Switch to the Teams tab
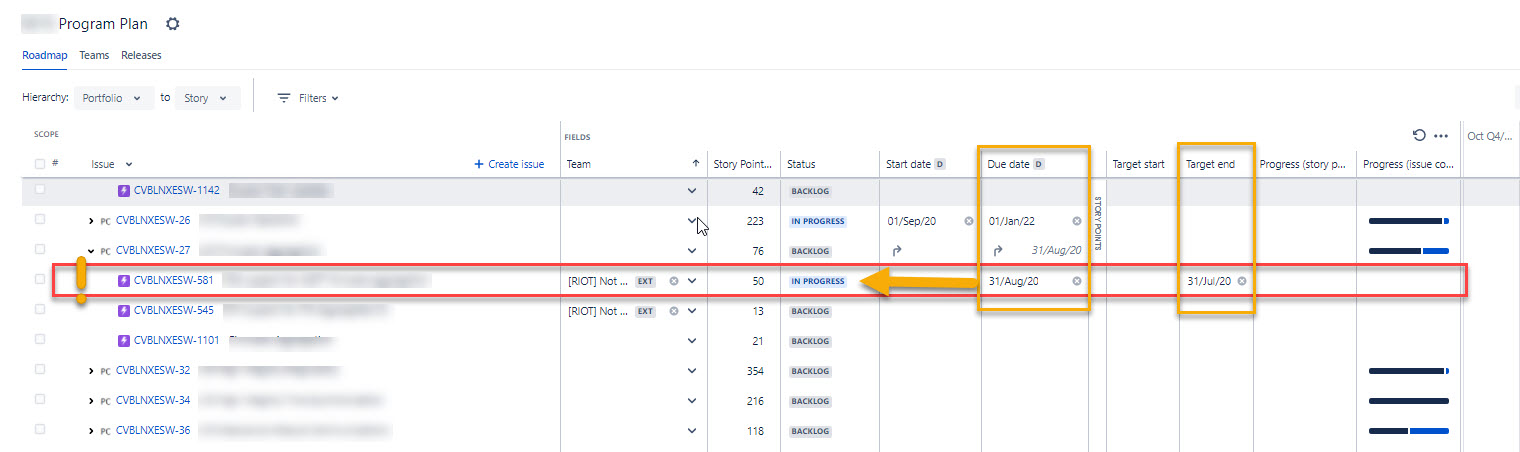Screen dimensions: 1520x452 [x=94, y=56]
